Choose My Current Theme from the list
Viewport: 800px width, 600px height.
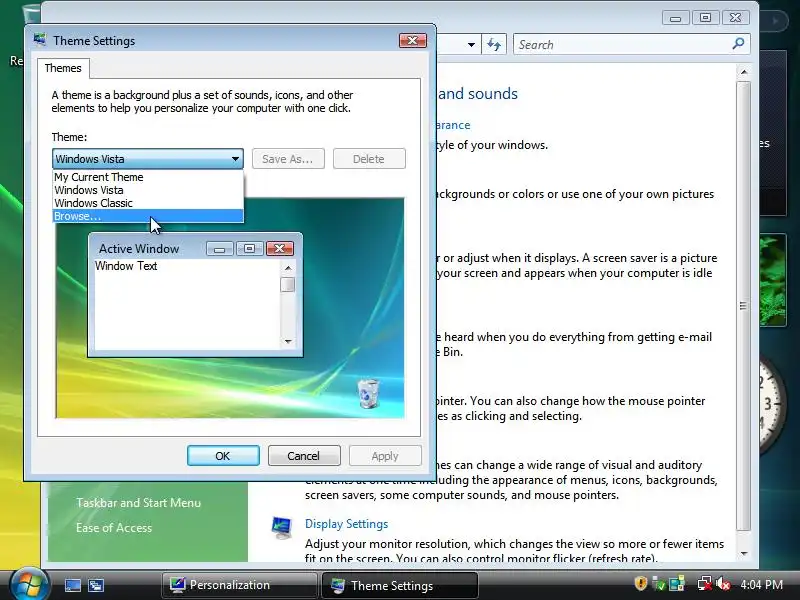click(x=148, y=177)
